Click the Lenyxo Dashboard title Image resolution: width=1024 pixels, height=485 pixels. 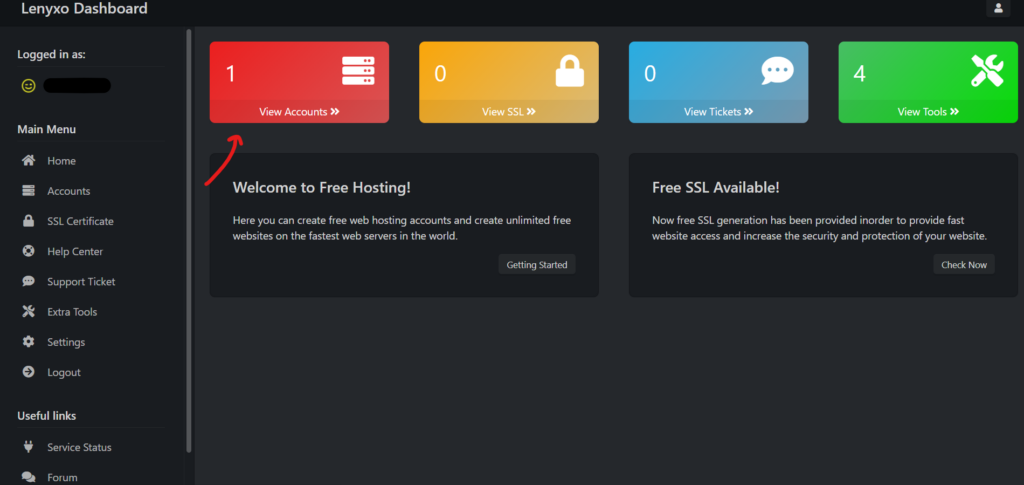[x=84, y=8]
